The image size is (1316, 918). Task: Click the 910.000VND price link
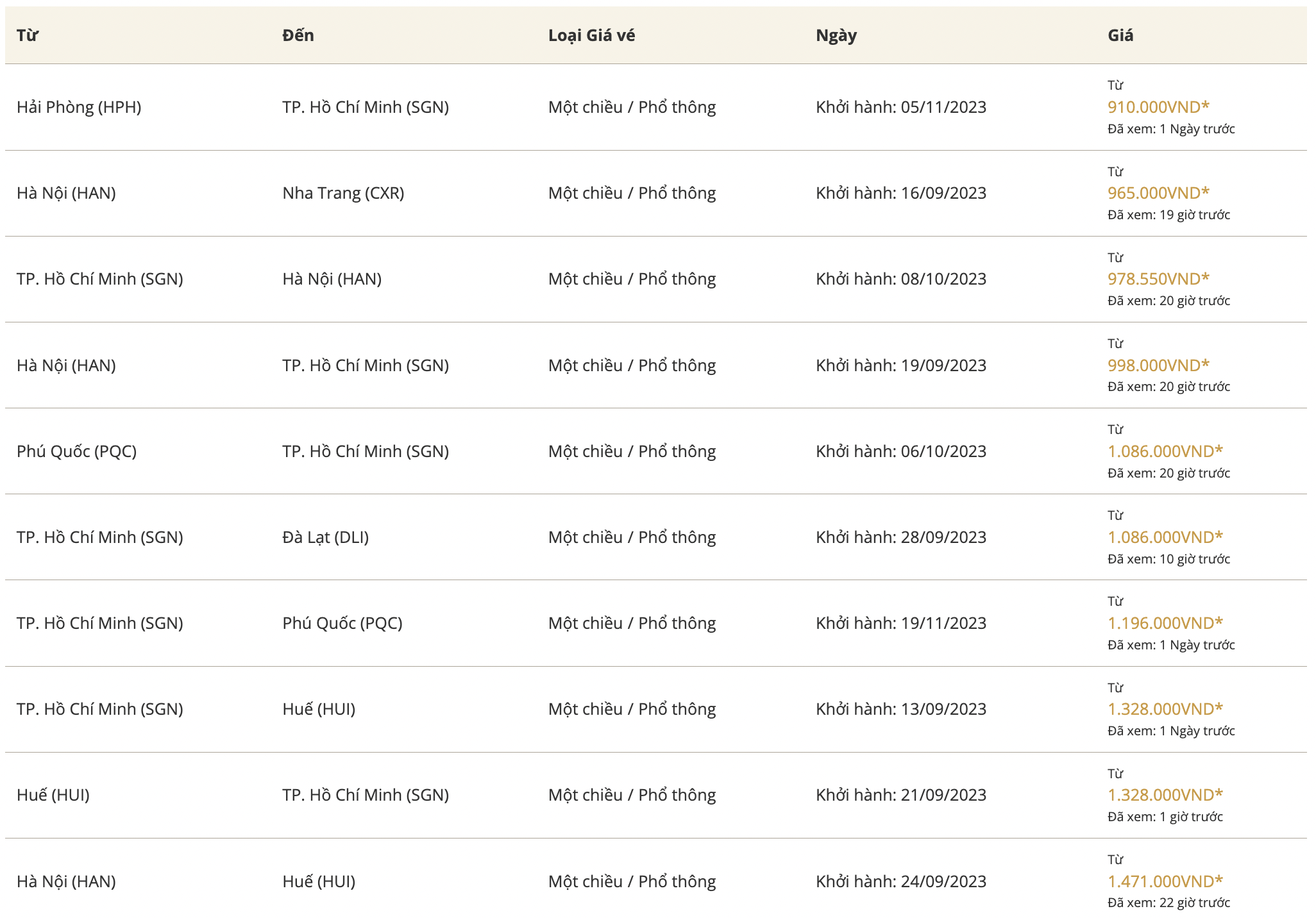pos(1158,107)
